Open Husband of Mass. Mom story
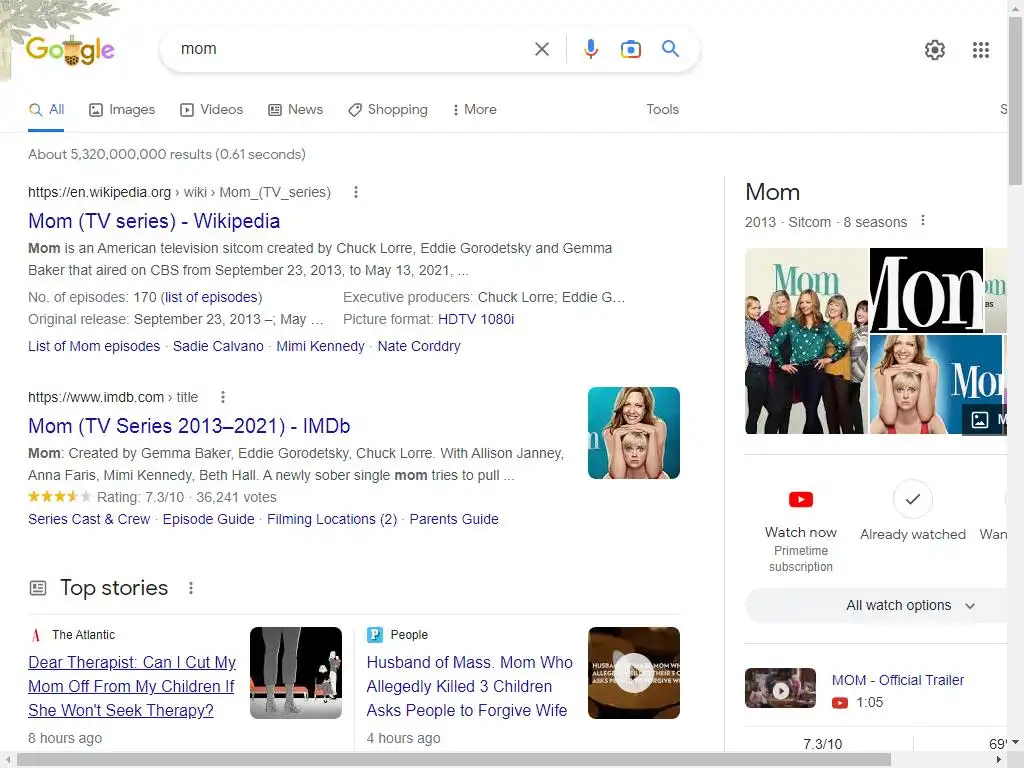This screenshot has height=768, width=1024. [470, 686]
